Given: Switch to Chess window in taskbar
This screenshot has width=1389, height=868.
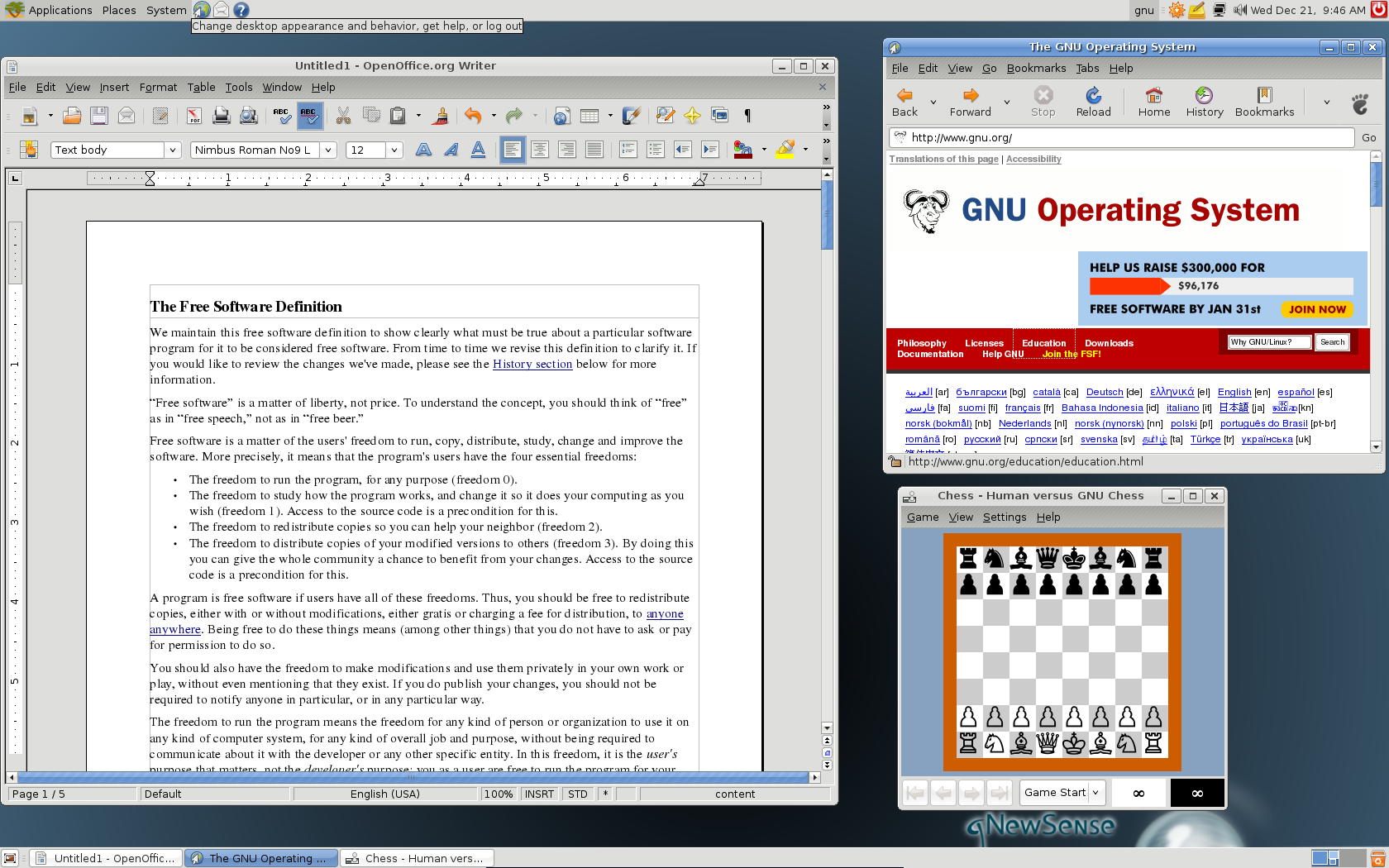Looking at the screenshot, I should click(418, 858).
